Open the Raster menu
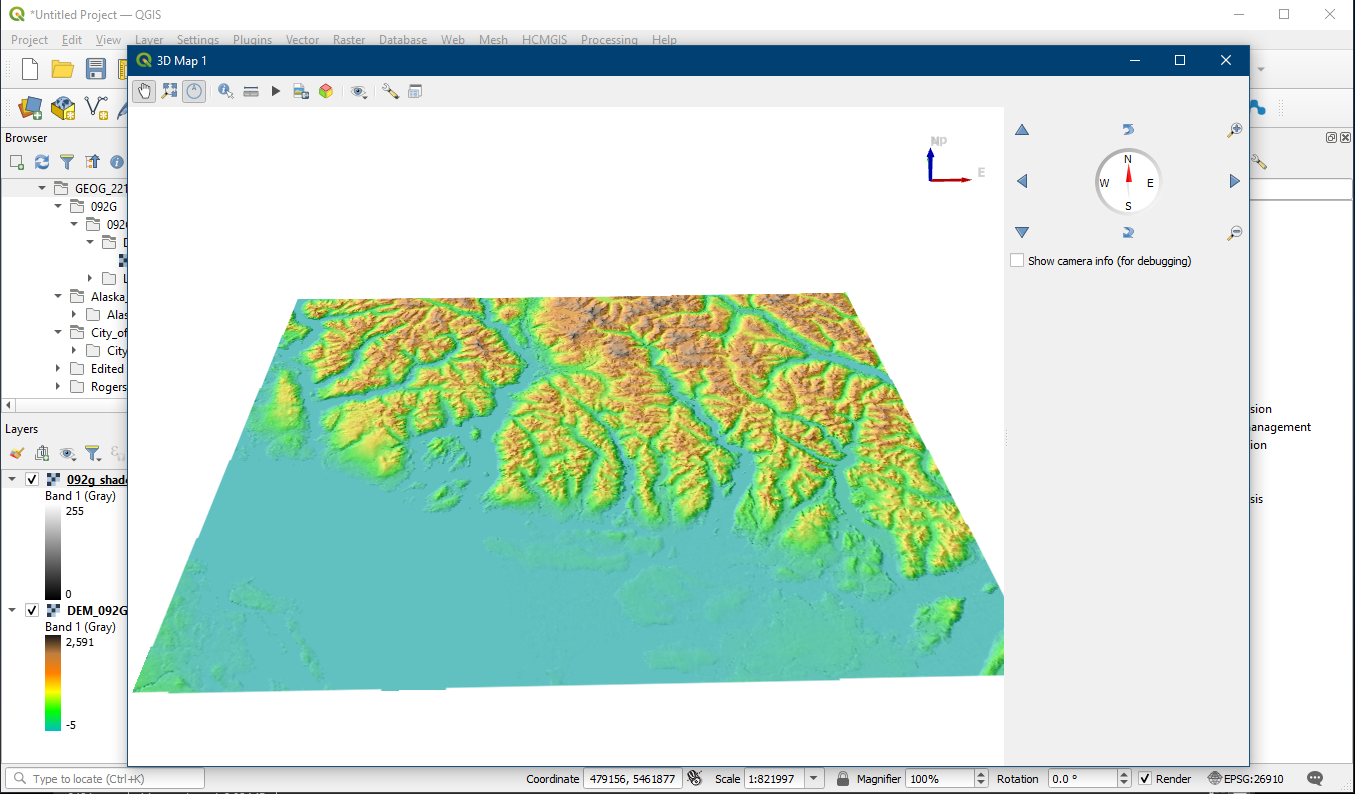The height and width of the screenshot is (794, 1355). tap(349, 40)
